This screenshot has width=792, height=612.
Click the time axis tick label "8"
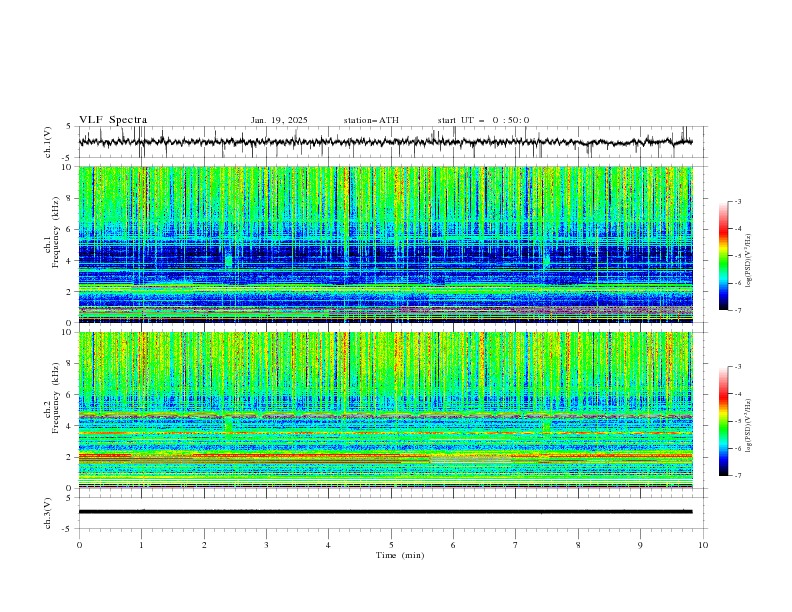point(578,545)
